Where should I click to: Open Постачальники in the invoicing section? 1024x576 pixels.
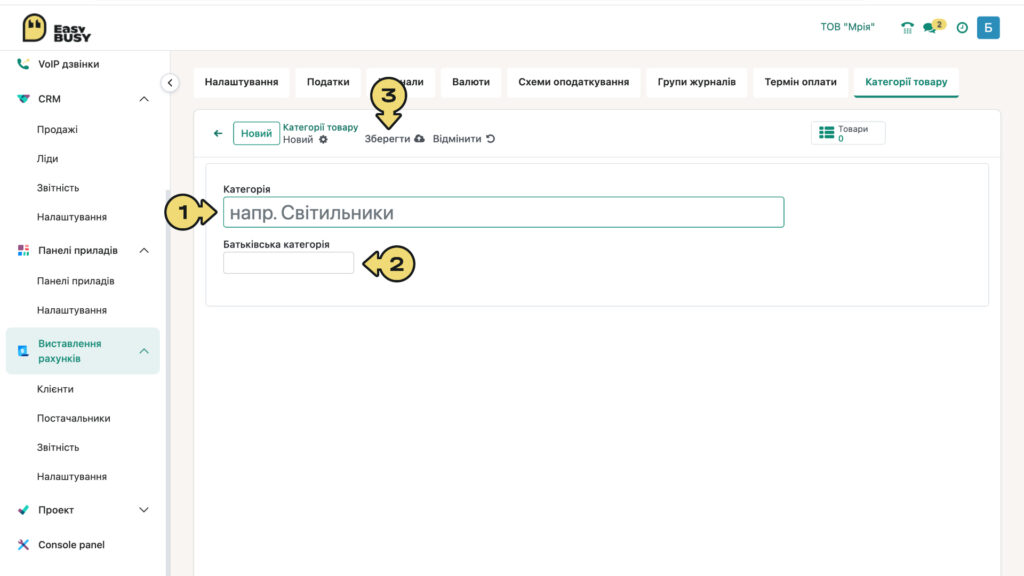point(73,418)
